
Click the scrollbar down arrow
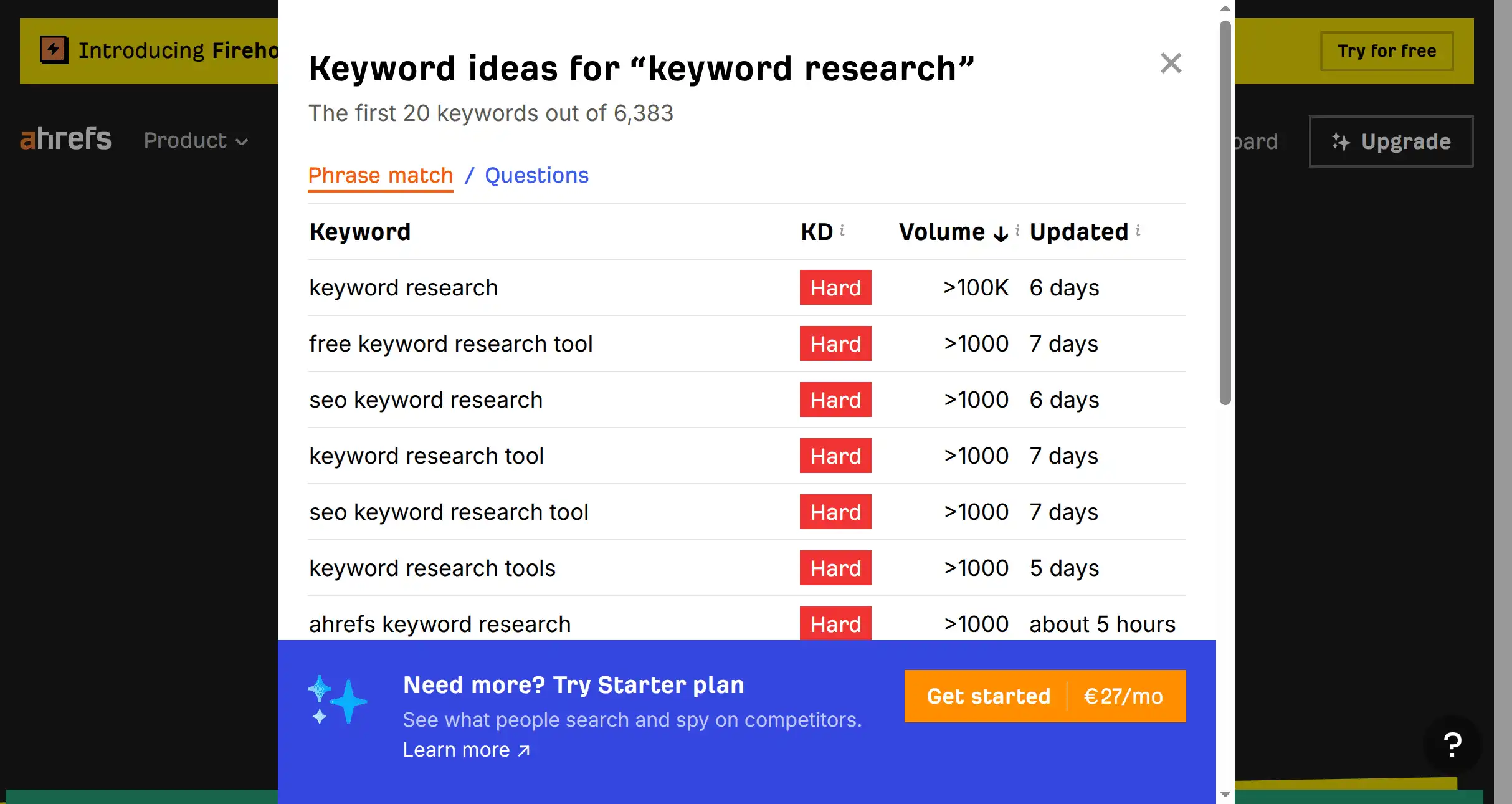click(x=1225, y=794)
